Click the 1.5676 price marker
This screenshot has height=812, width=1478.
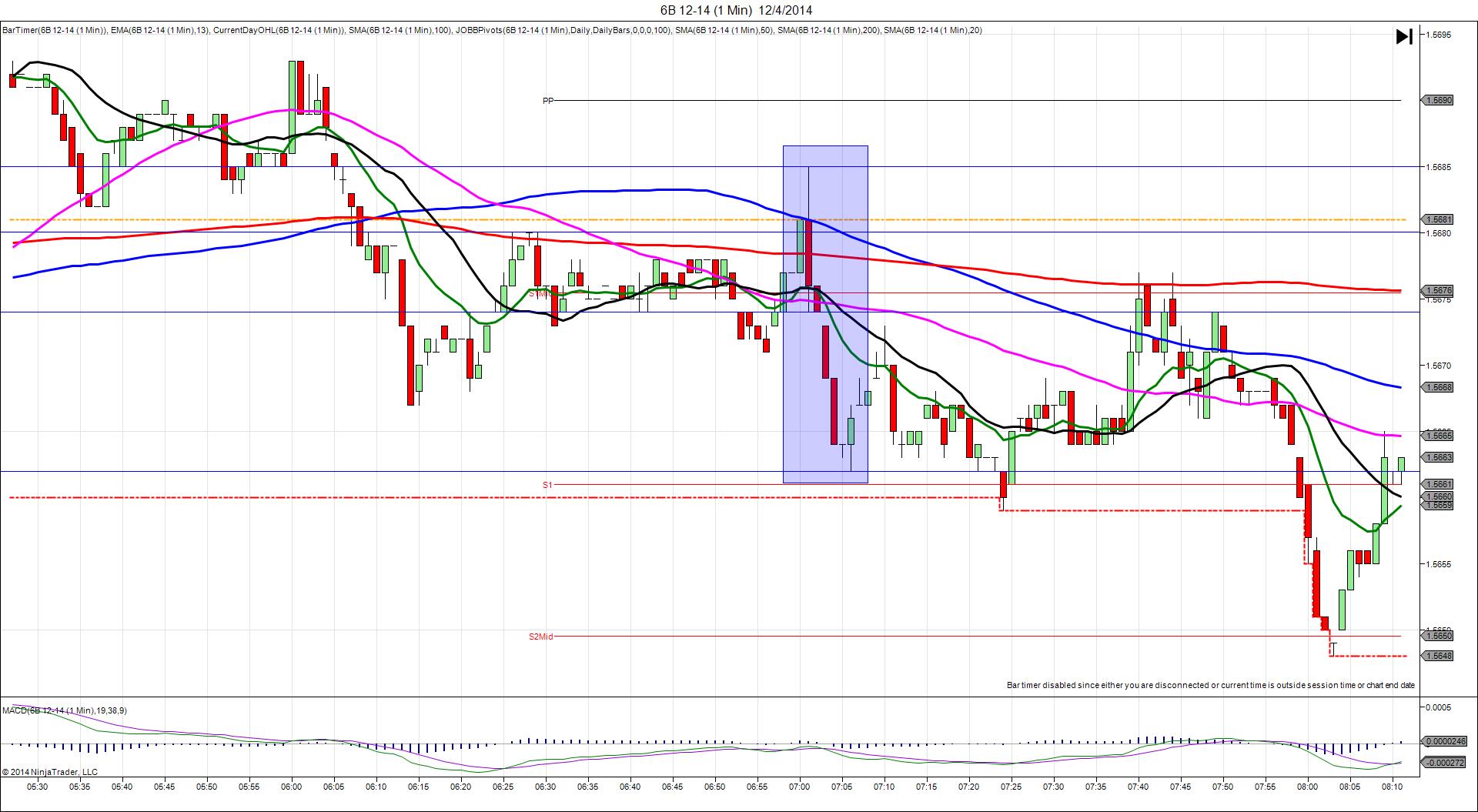pos(1438,291)
